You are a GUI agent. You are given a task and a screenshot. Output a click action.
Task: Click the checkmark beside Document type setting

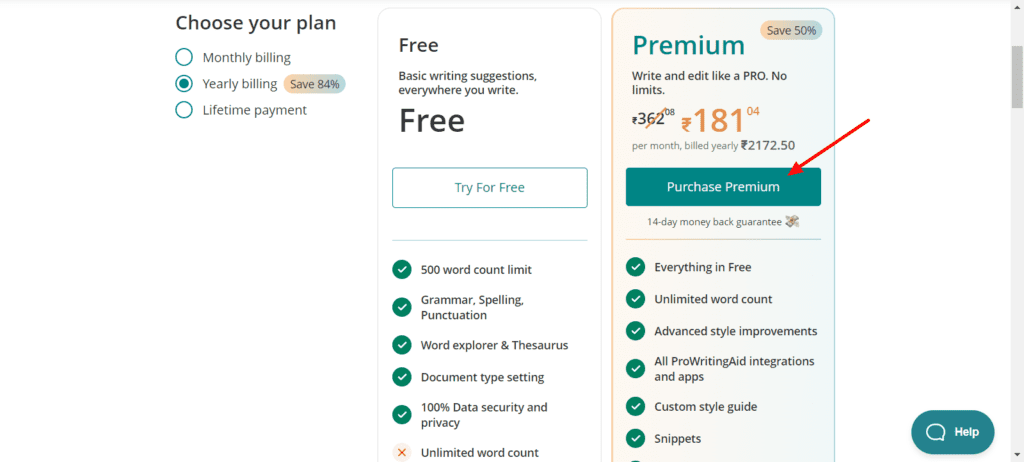pyautogui.click(x=402, y=377)
